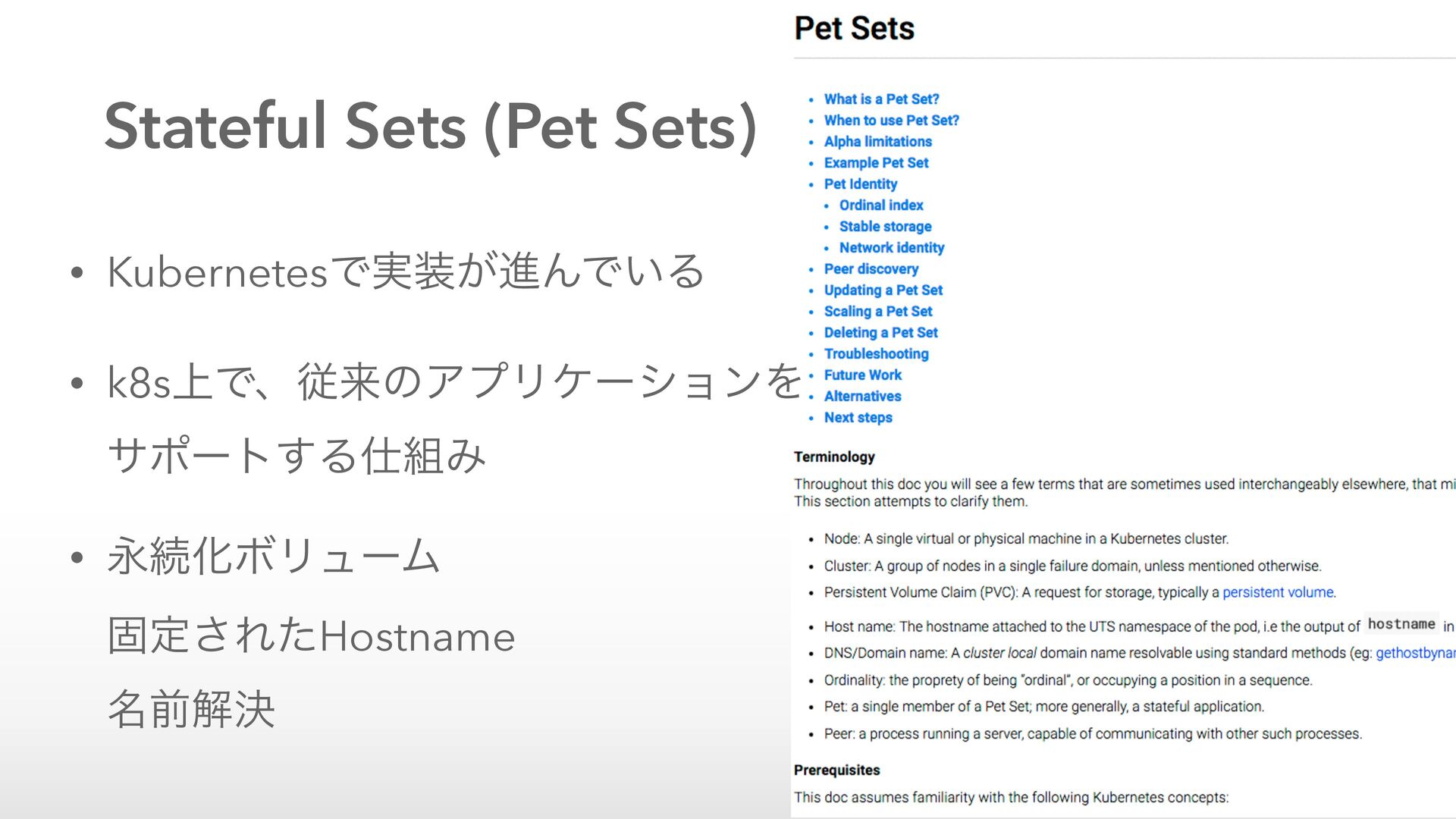This screenshot has height=819, width=1456.
Task: Open Scaling a Pet Set link
Action: pos(878,312)
